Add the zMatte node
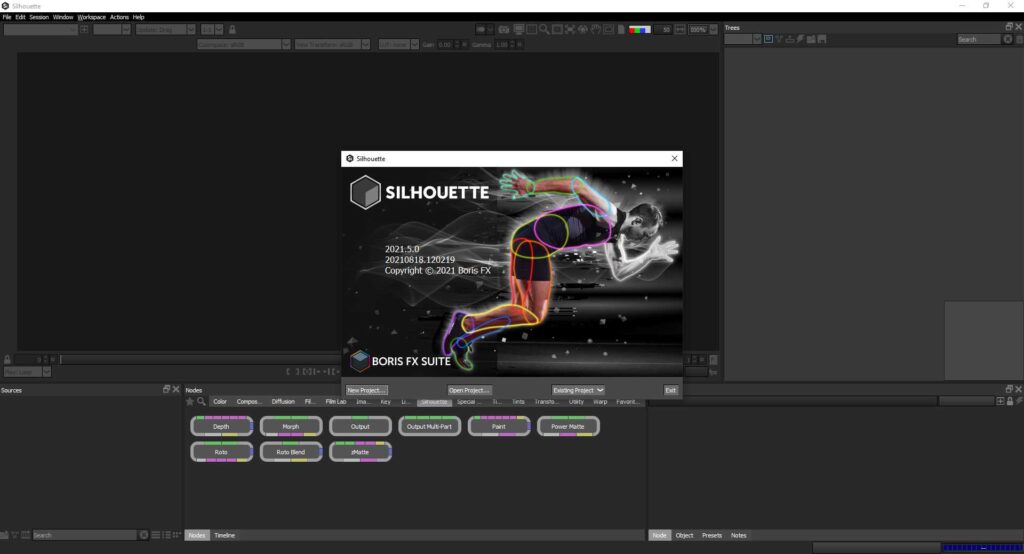The width and height of the screenshot is (1024, 554). pyautogui.click(x=360, y=452)
